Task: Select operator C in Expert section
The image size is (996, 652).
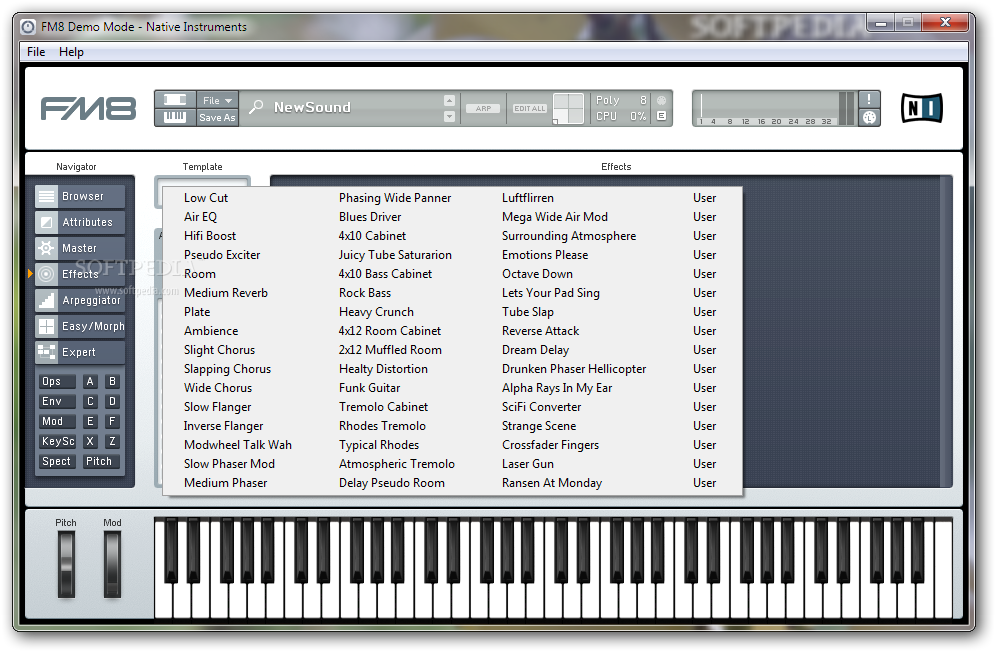Action: point(90,402)
